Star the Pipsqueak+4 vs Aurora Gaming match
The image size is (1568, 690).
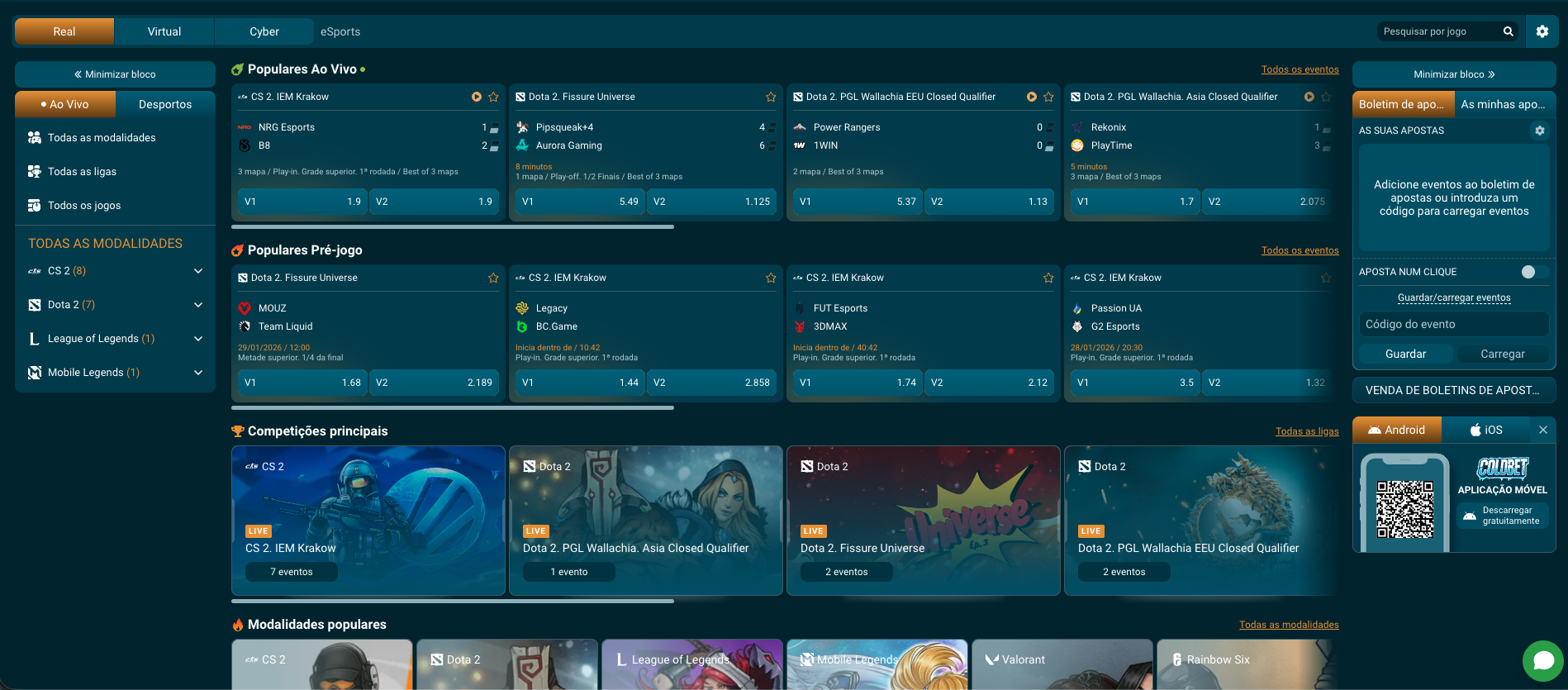click(771, 97)
